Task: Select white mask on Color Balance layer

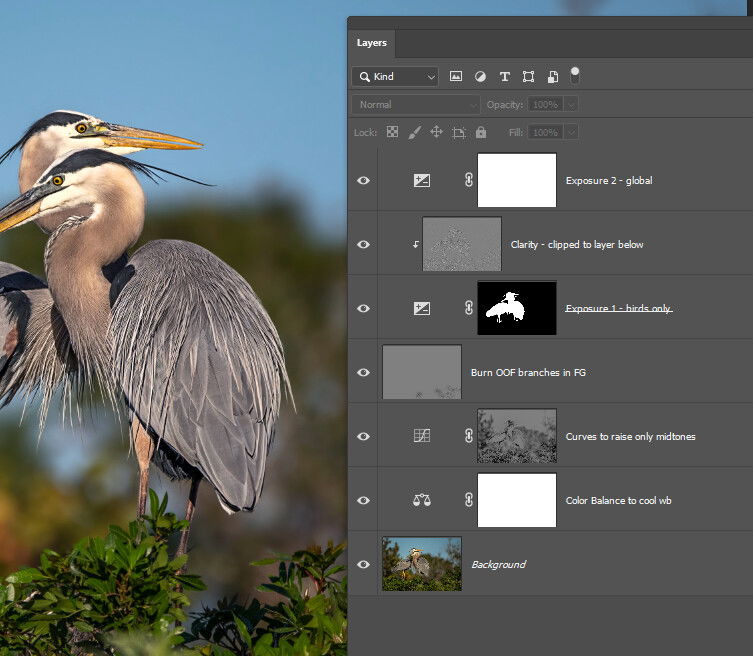Action: click(x=517, y=500)
